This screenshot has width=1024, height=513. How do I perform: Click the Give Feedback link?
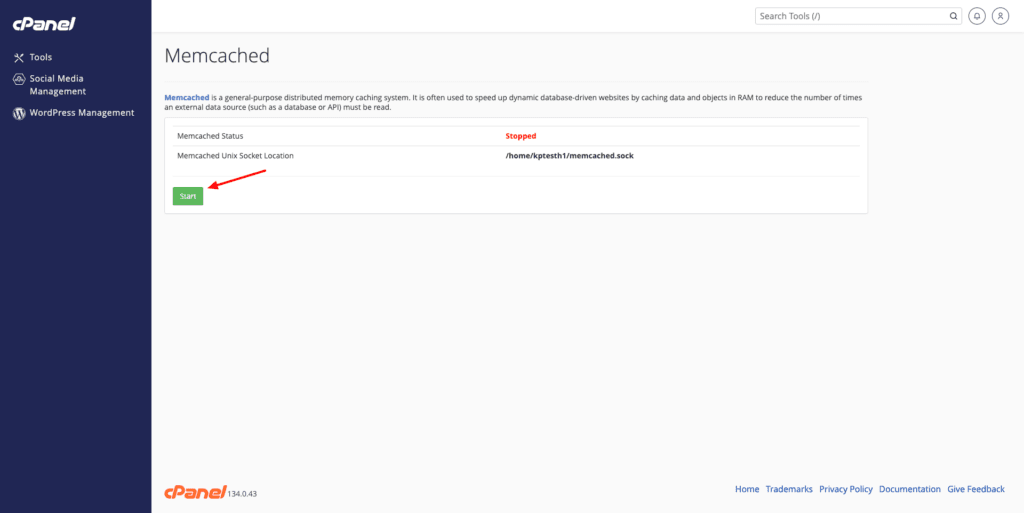[x=976, y=489]
